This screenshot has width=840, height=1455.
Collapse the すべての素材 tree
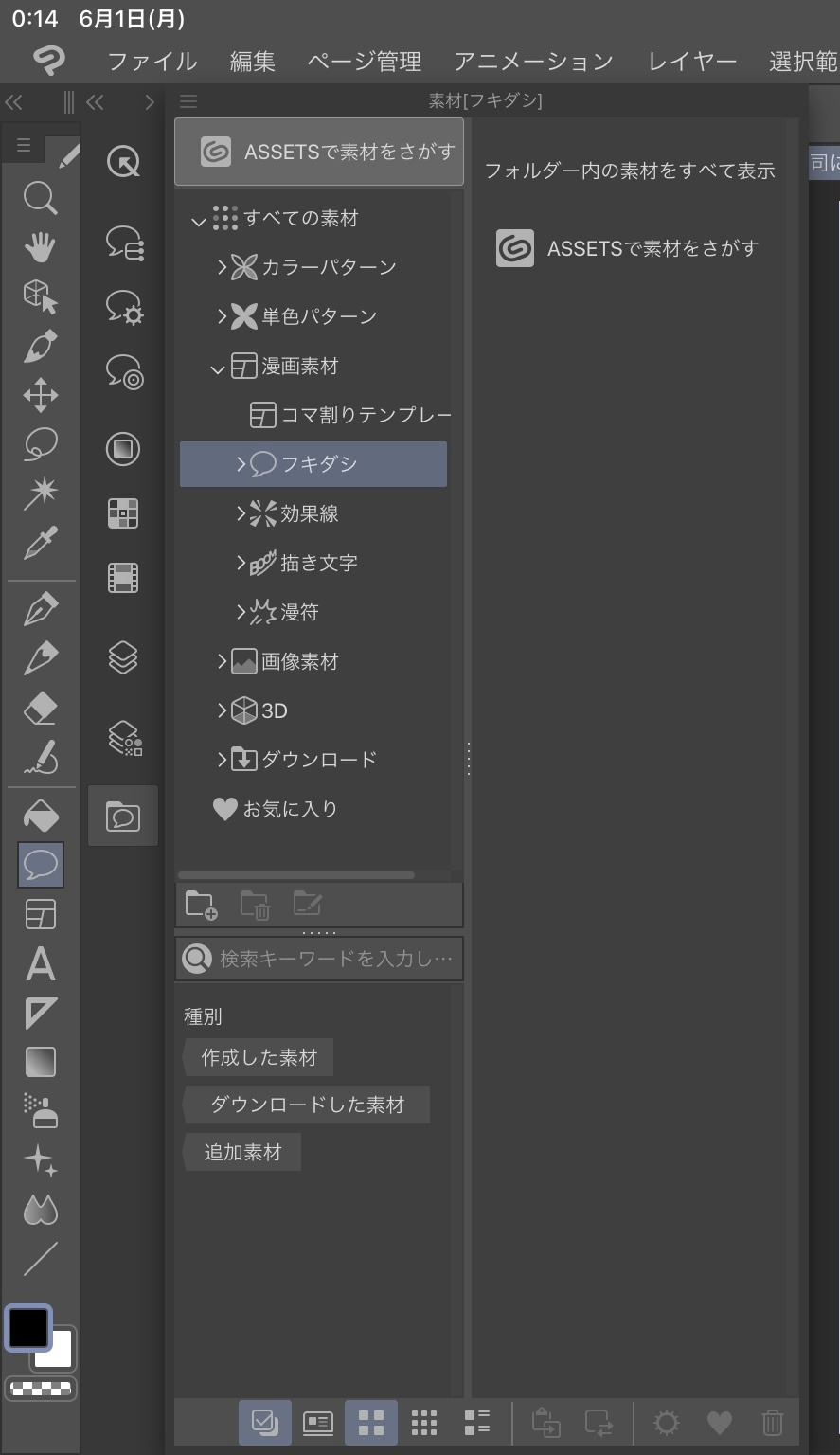198,221
